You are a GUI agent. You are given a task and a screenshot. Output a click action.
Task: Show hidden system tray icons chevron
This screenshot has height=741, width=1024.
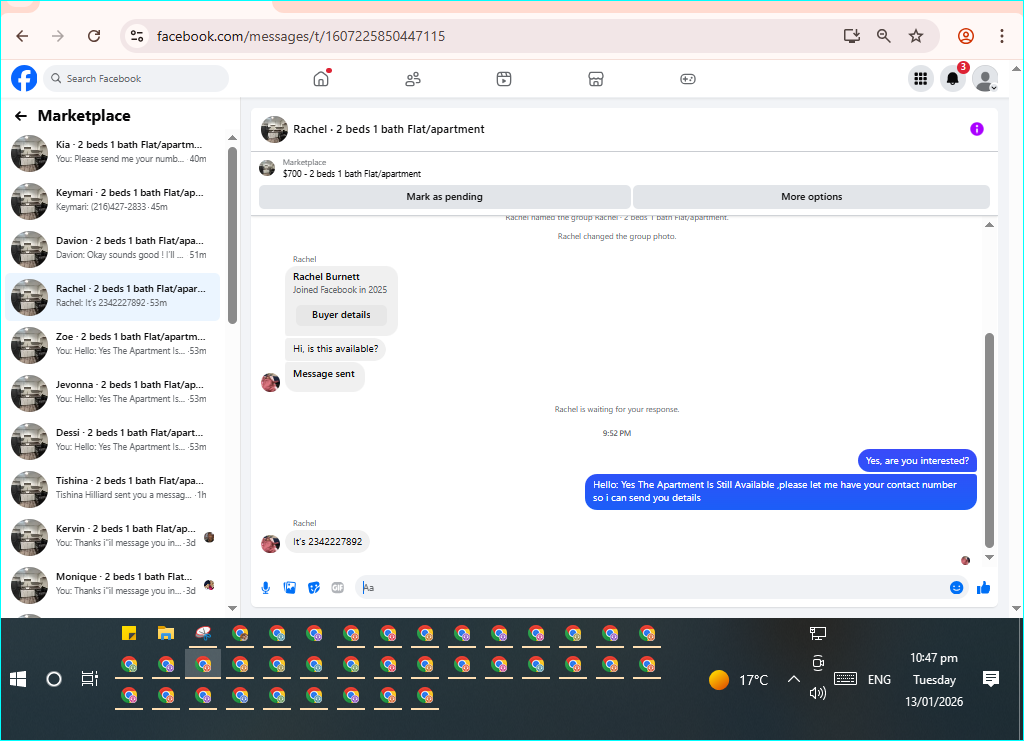point(793,679)
